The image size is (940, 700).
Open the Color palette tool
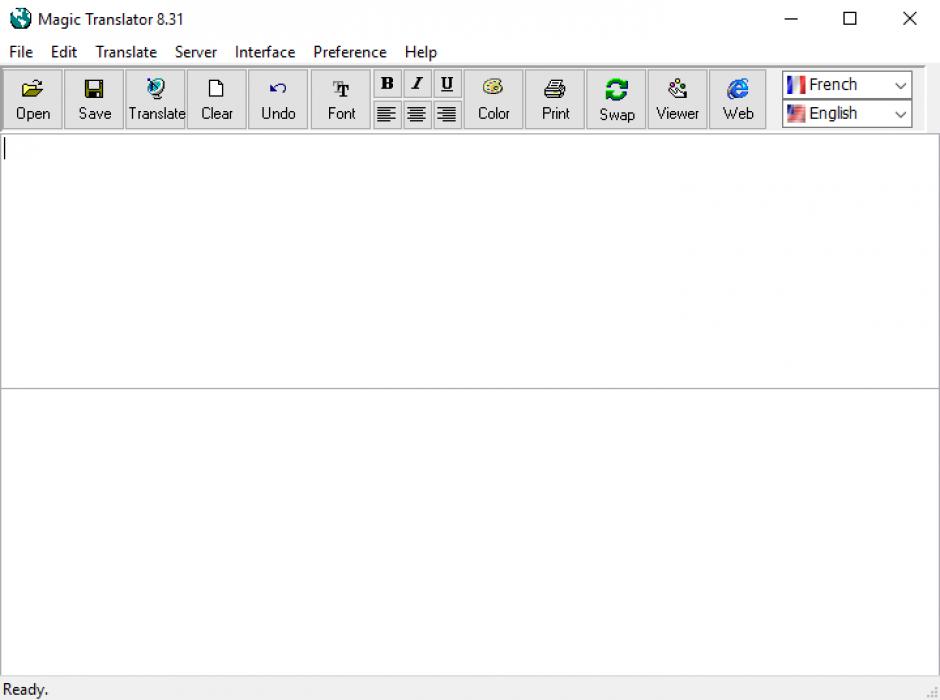coord(493,99)
